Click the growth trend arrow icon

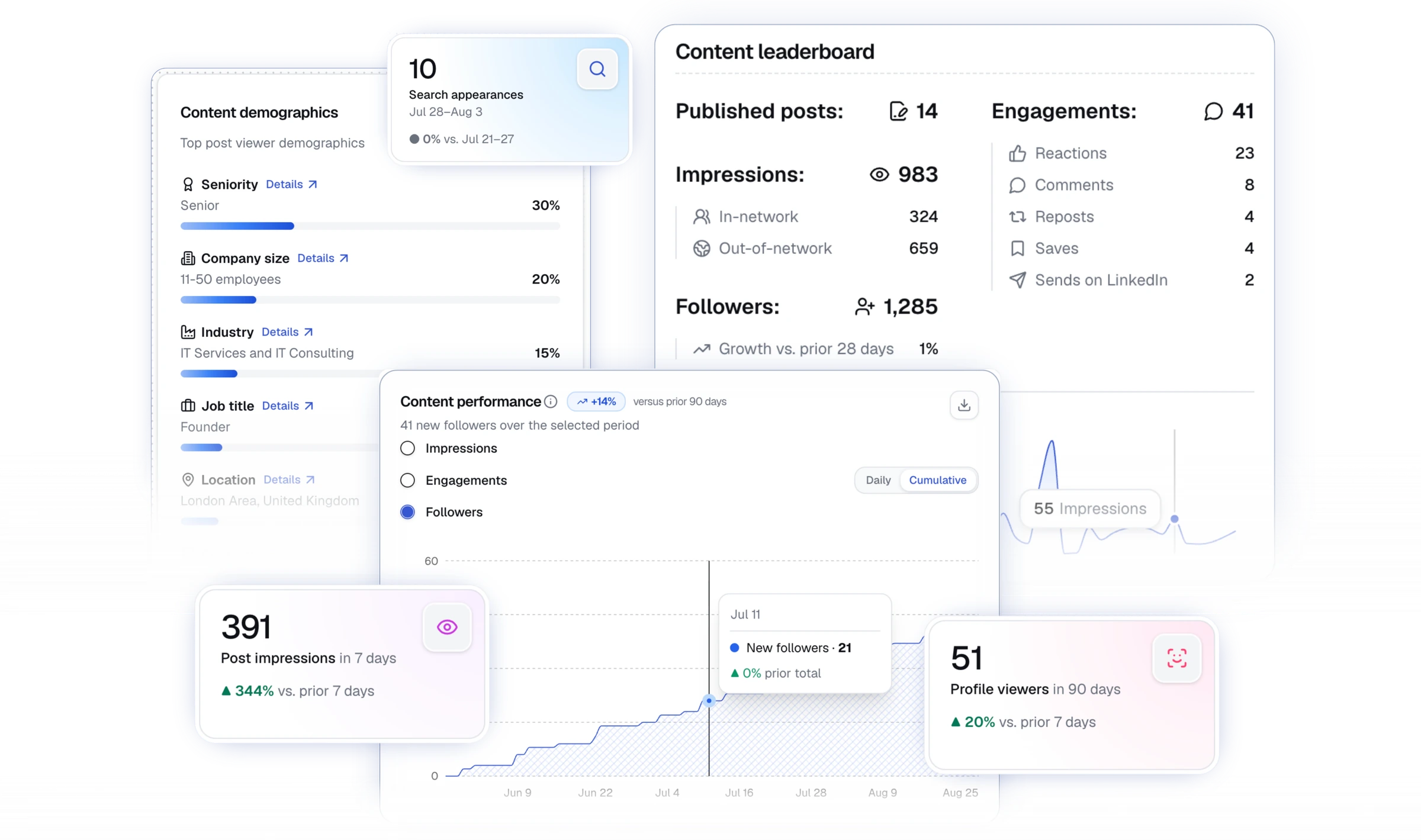pos(702,349)
